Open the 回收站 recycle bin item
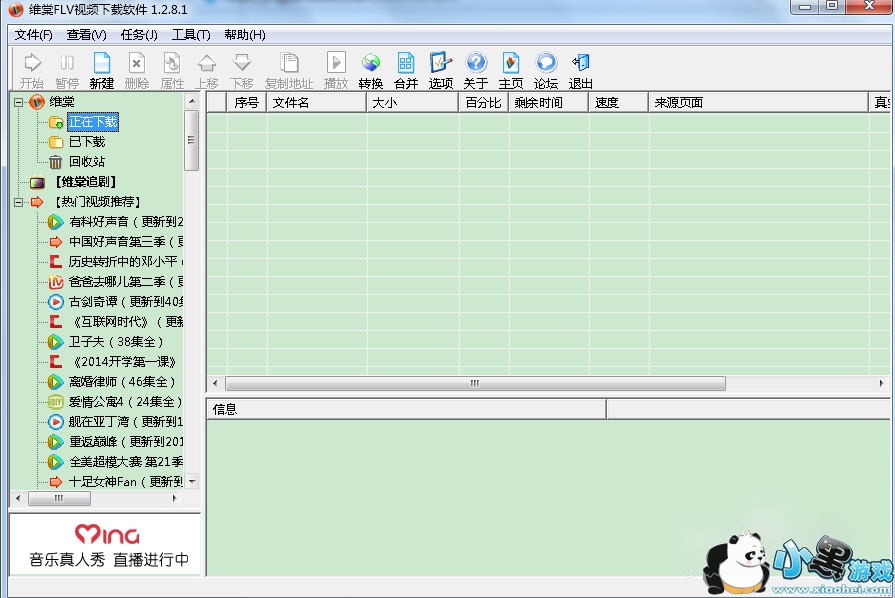Image resolution: width=895 pixels, height=598 pixels. coord(86,162)
